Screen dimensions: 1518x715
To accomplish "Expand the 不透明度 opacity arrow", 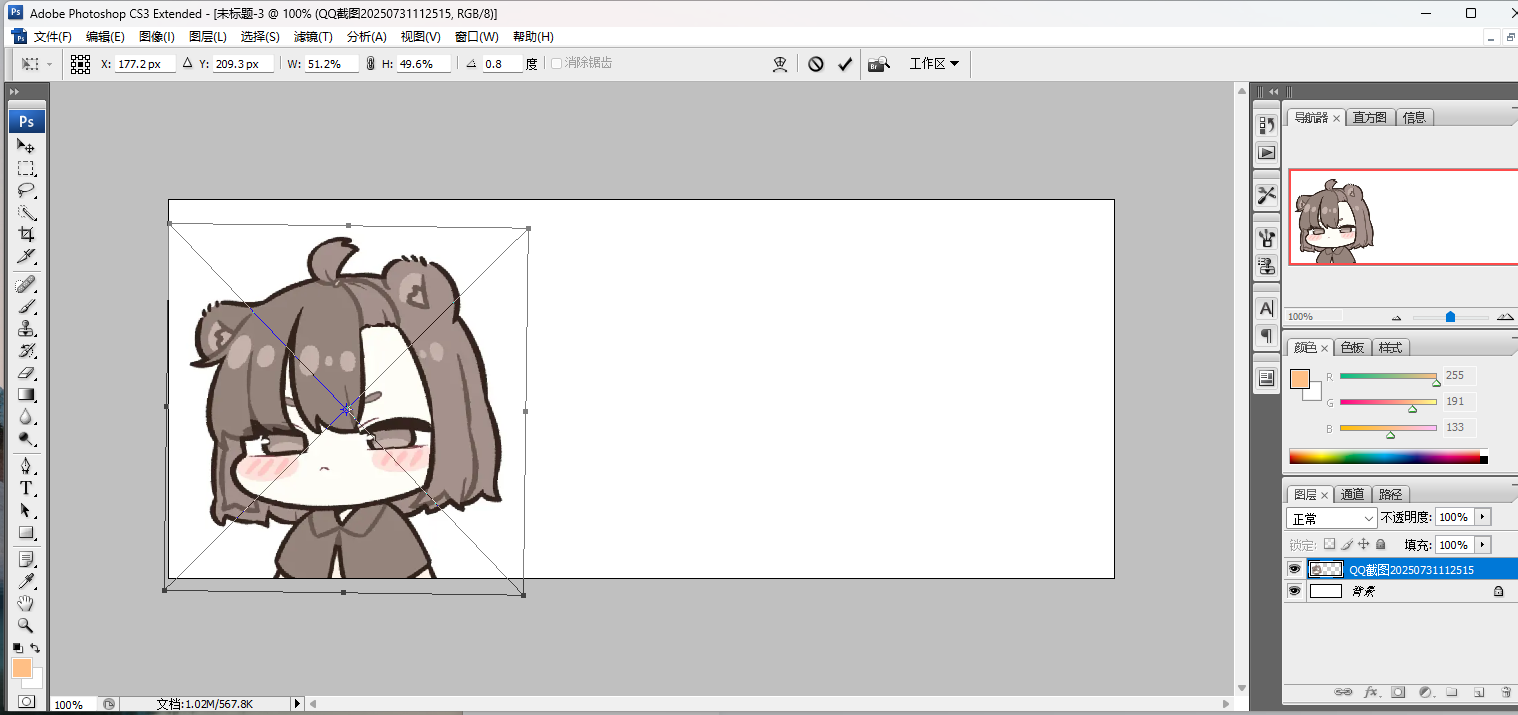I will pos(1483,517).
